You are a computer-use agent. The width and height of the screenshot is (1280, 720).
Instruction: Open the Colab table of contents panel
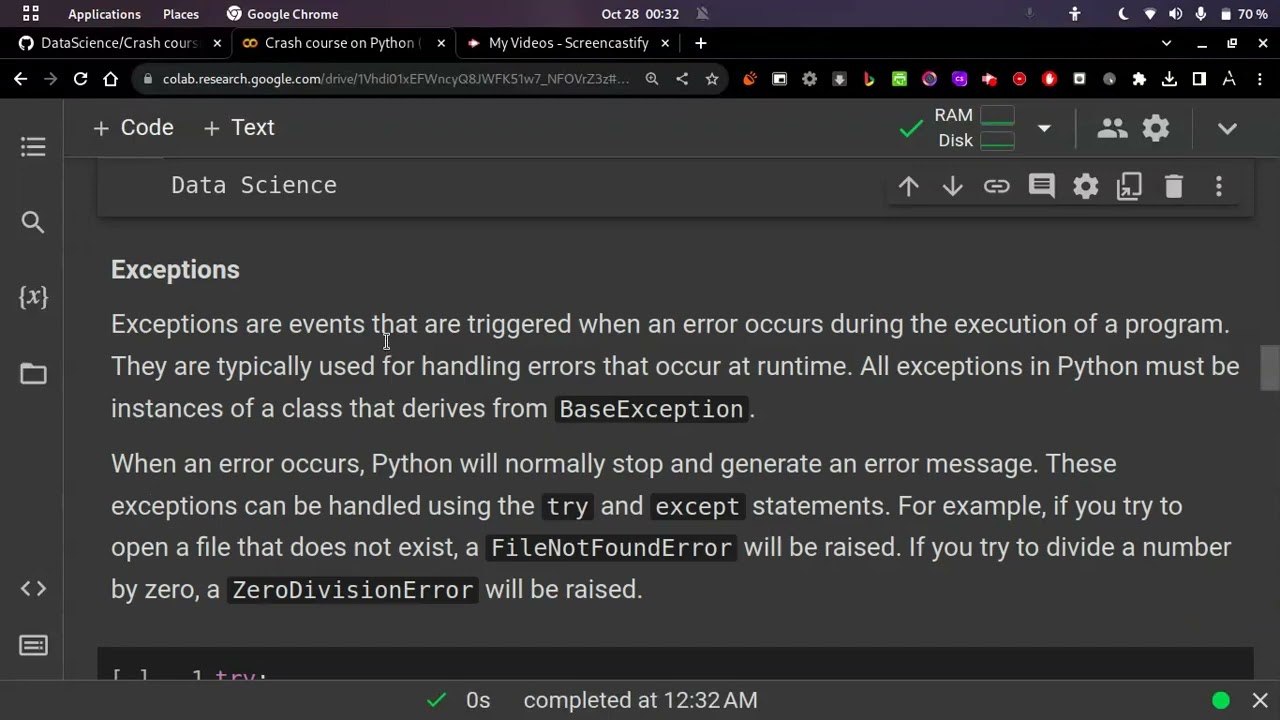click(x=33, y=148)
